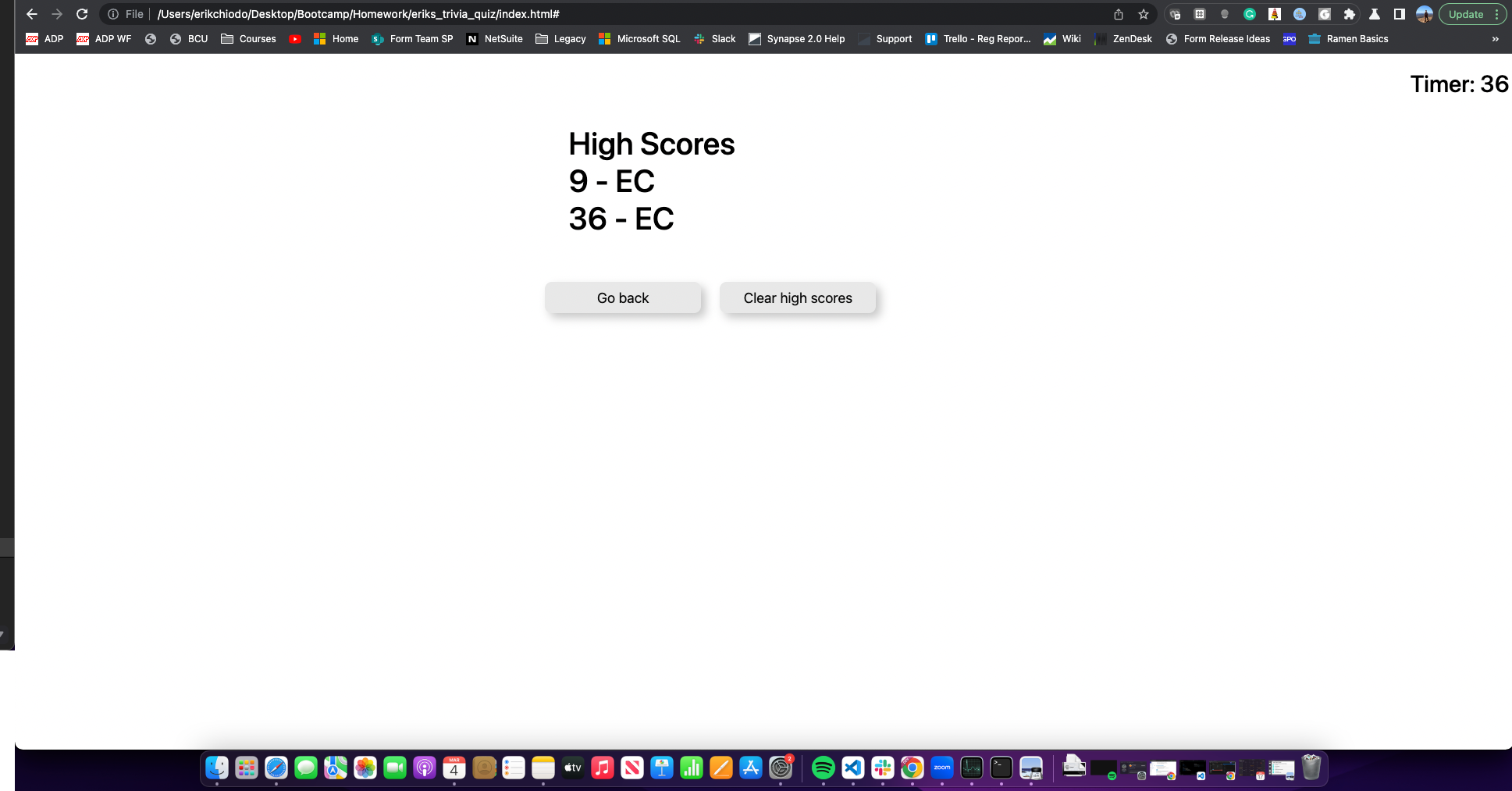
Task: Expand the hidden bookmarks overflow chevron
Action: tap(1496, 38)
